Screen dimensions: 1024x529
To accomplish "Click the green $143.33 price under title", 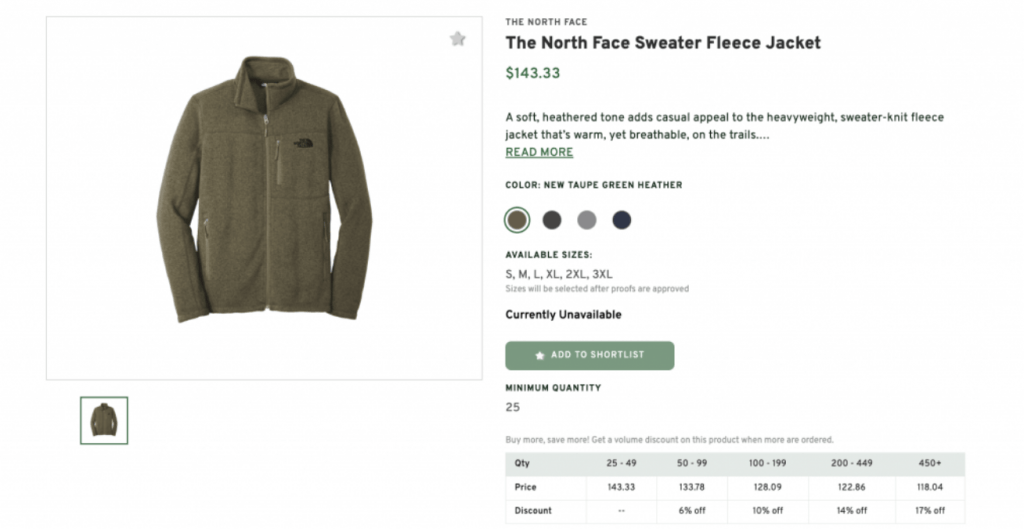I will click(532, 73).
